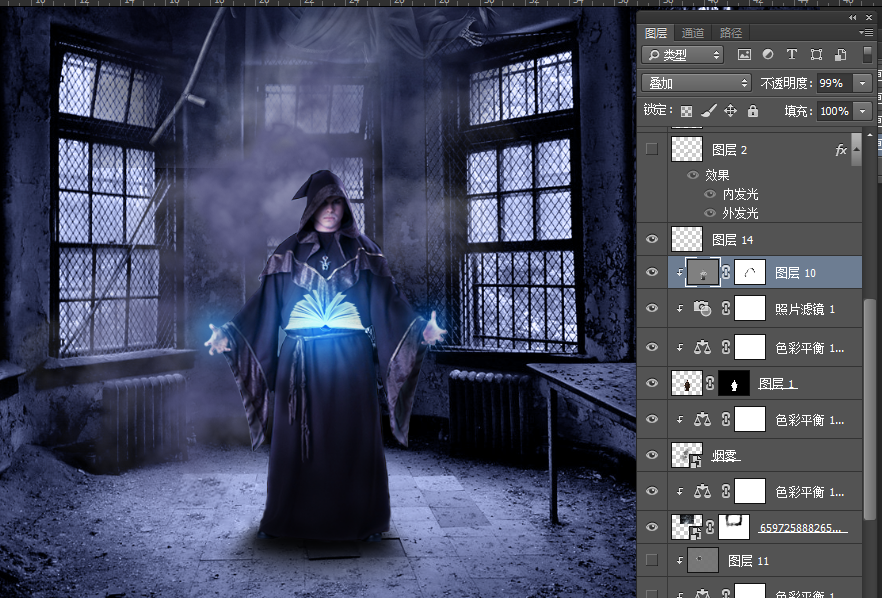Collapse effects arrow beside 图层 2 fx
882x598 pixels.
(x=856, y=149)
